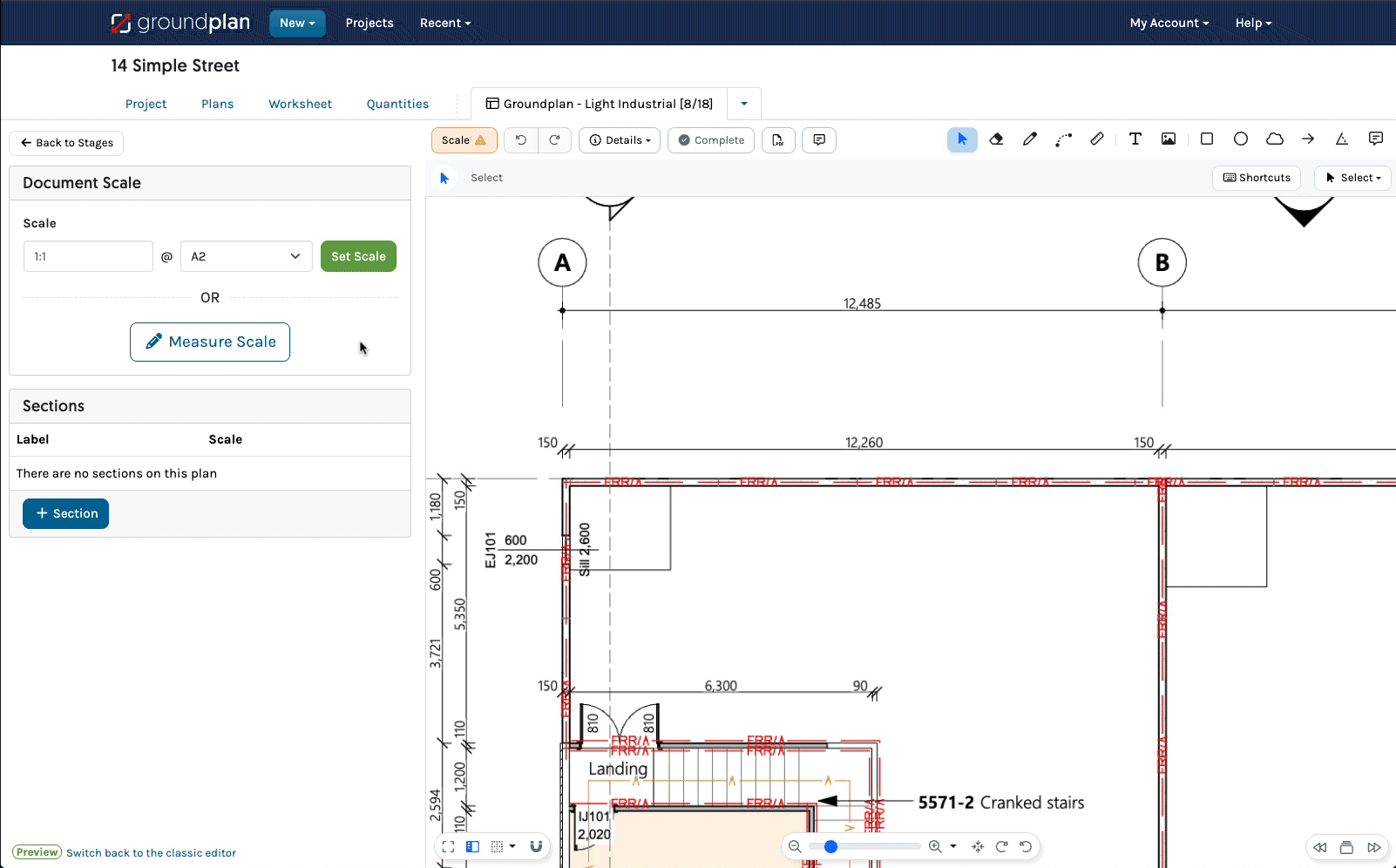The image size is (1396, 868).
Task: Expand the plan selector arrow
Action: pyautogui.click(x=744, y=104)
